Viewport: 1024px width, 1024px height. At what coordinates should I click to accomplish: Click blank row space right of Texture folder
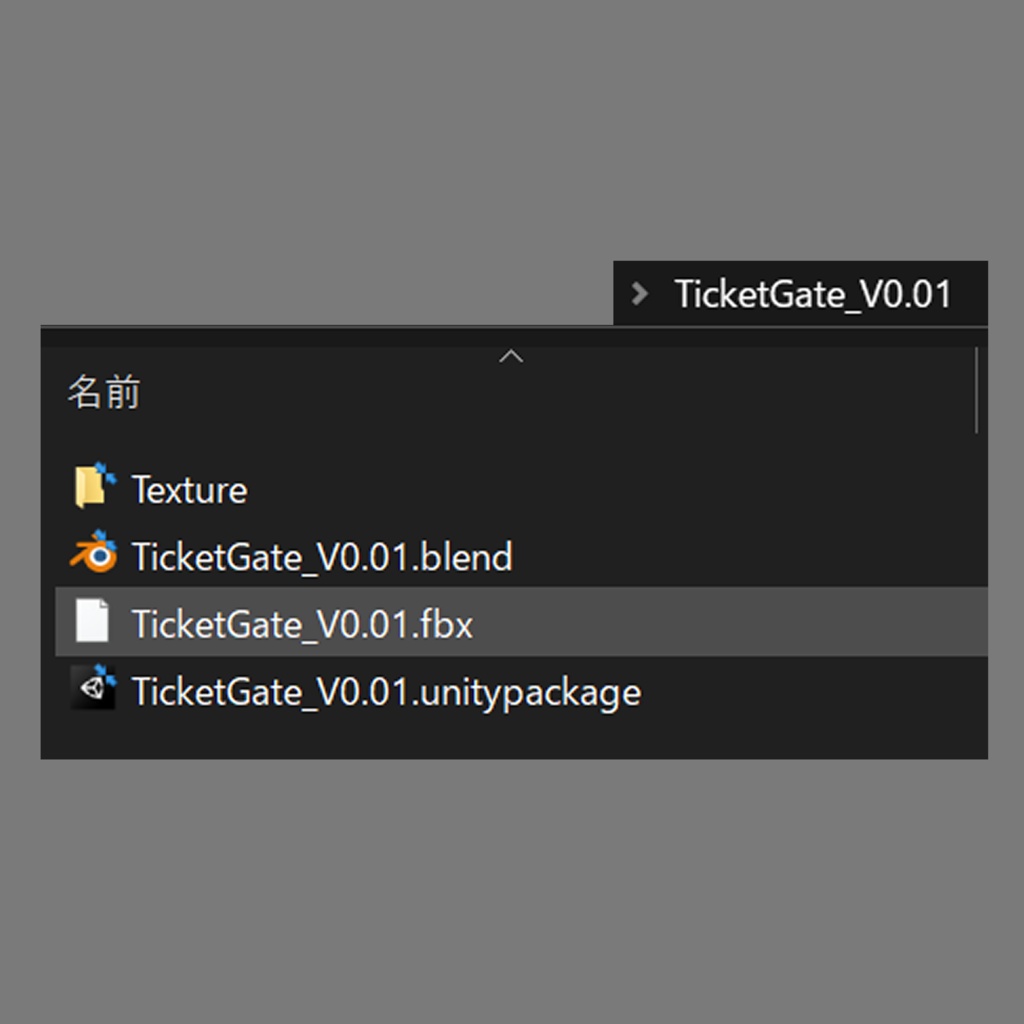pos(600,490)
